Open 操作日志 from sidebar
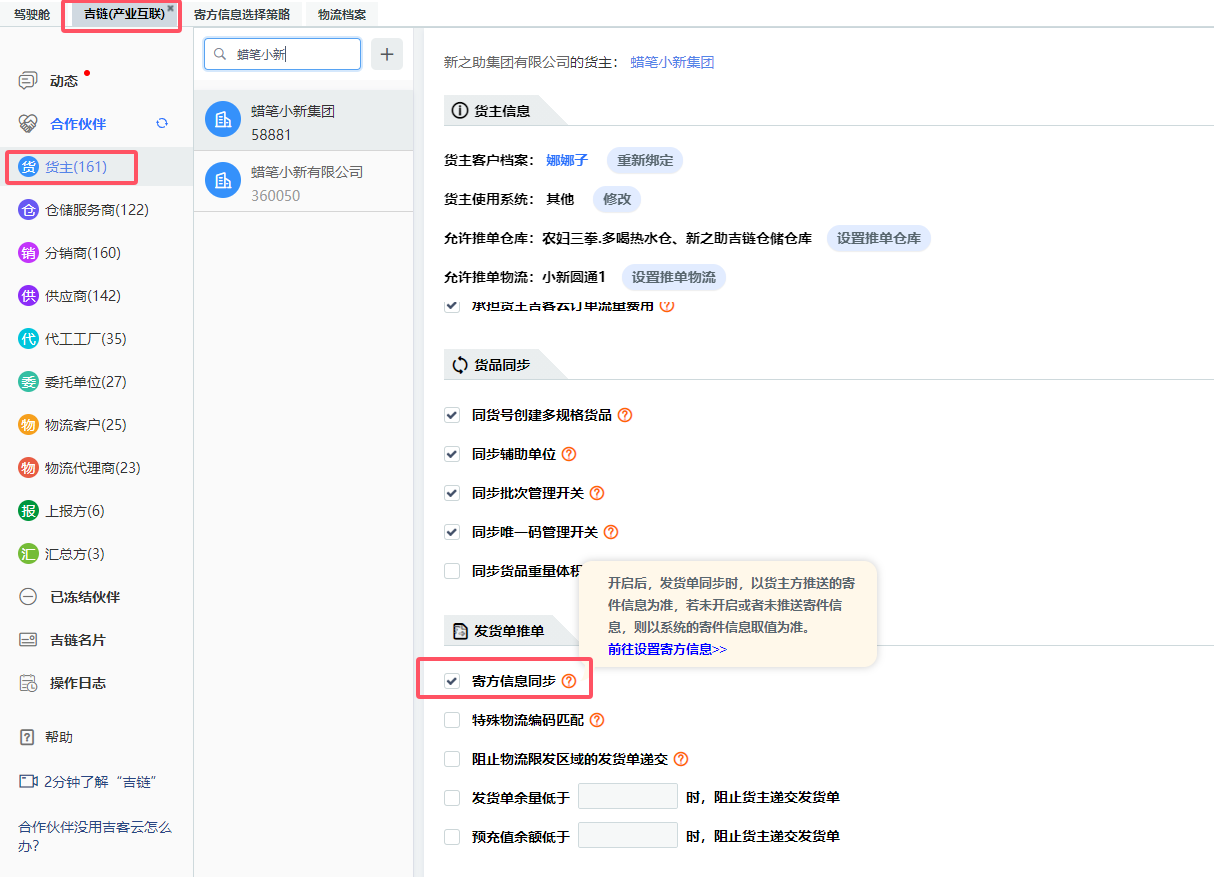Image resolution: width=1214 pixels, height=877 pixels. pos(78,683)
